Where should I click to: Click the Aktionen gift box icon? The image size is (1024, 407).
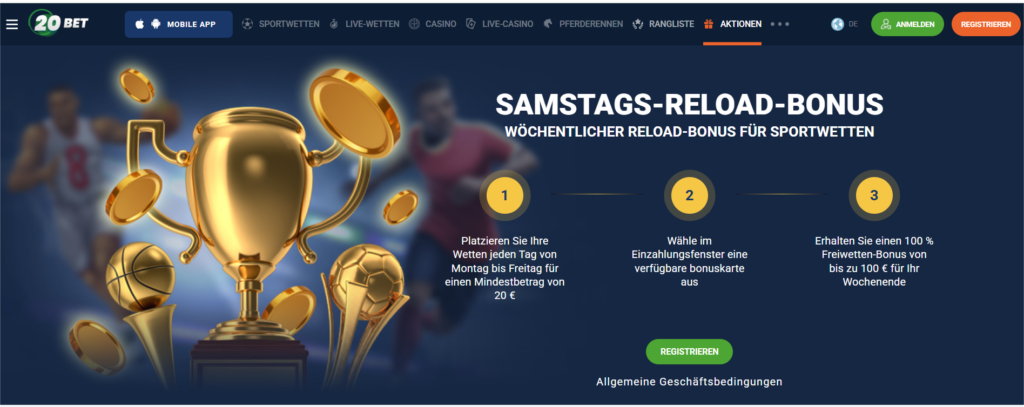pyautogui.click(x=709, y=24)
